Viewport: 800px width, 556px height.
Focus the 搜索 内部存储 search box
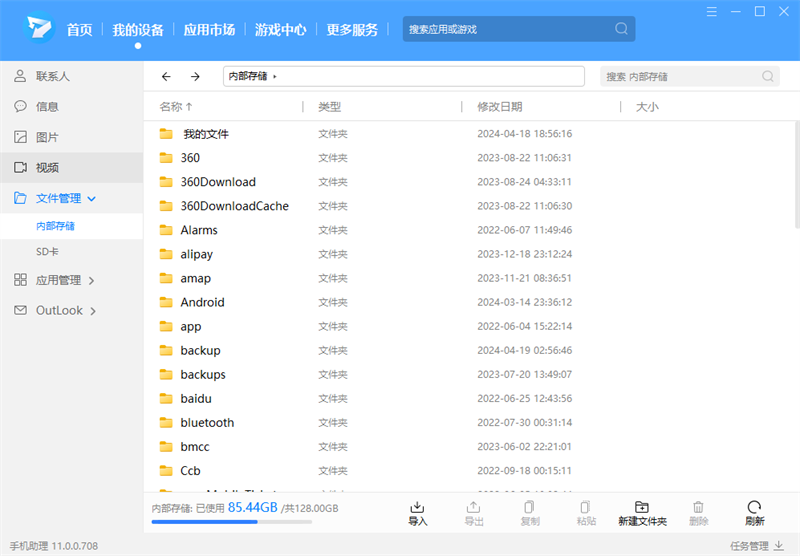[690, 77]
